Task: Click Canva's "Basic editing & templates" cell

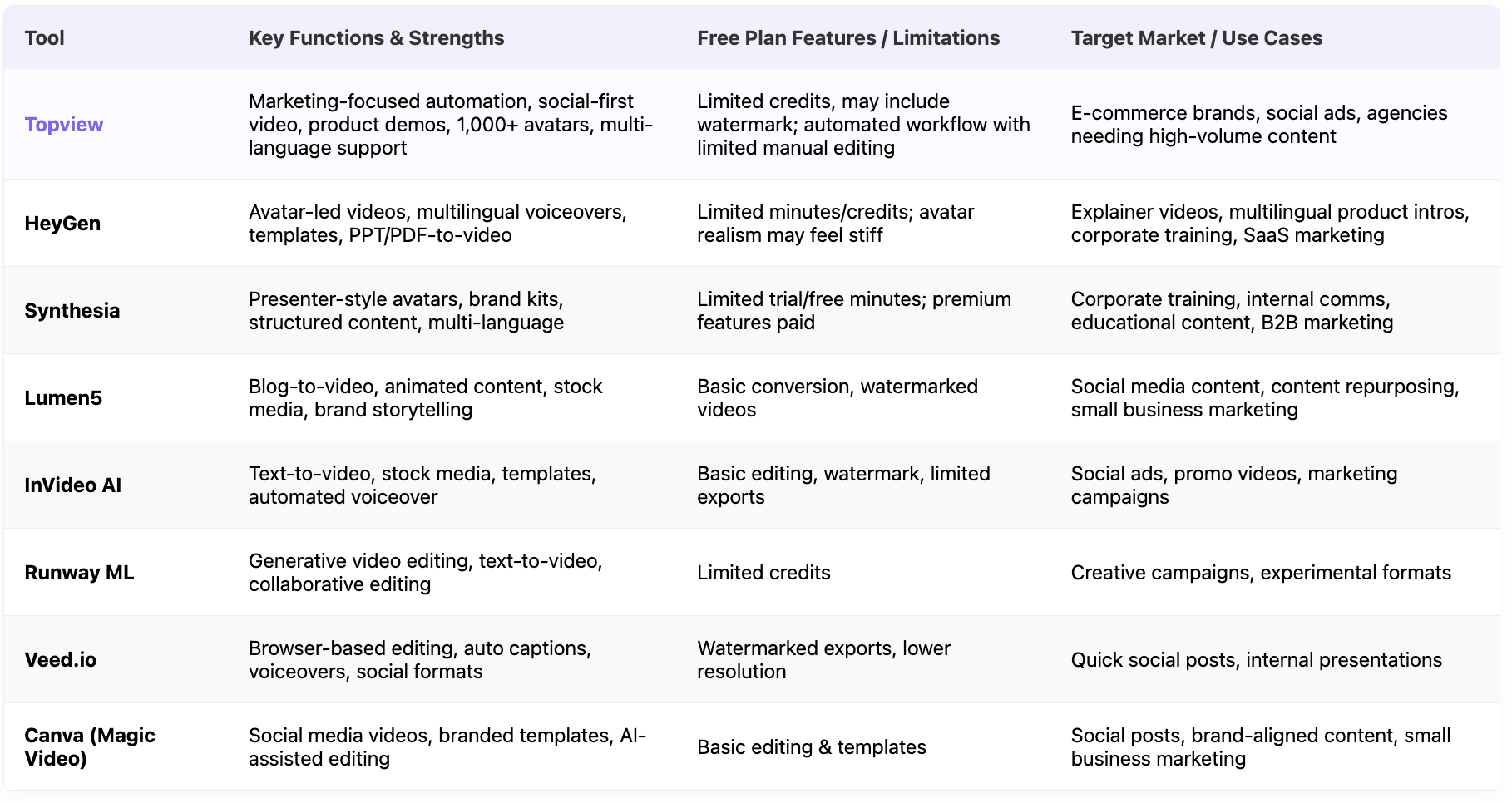Action: pos(811,747)
